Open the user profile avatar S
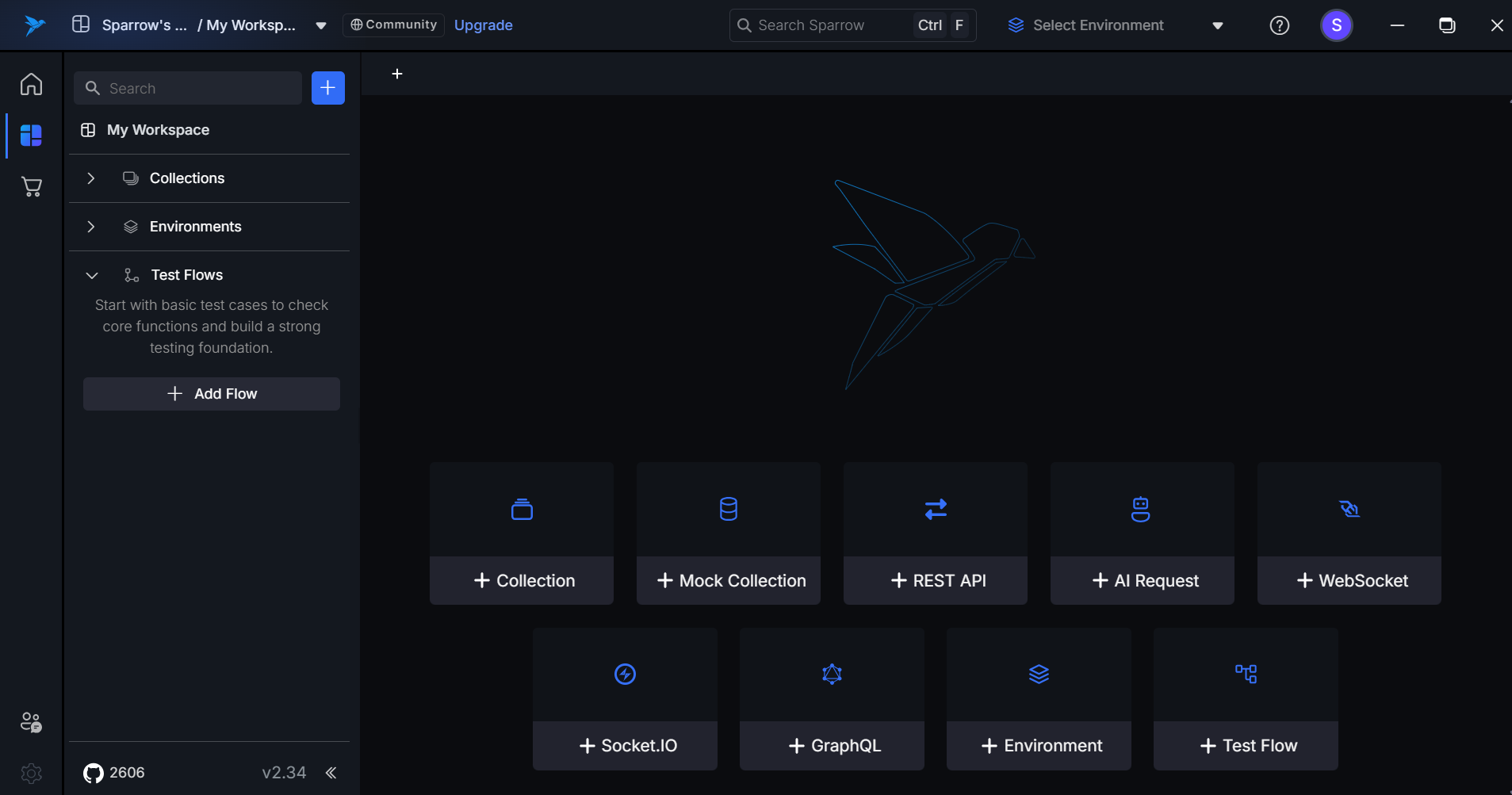 1336,25
